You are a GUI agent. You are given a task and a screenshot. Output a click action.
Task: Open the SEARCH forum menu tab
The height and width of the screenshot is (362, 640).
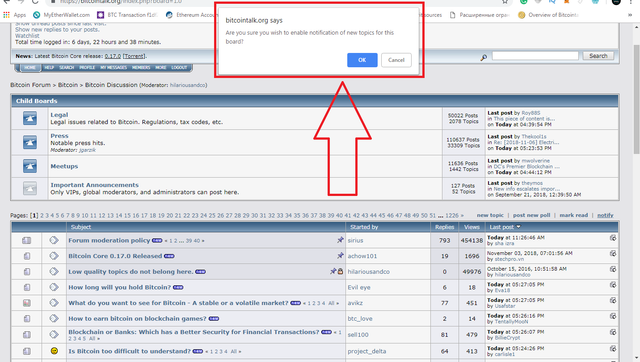(67, 67)
